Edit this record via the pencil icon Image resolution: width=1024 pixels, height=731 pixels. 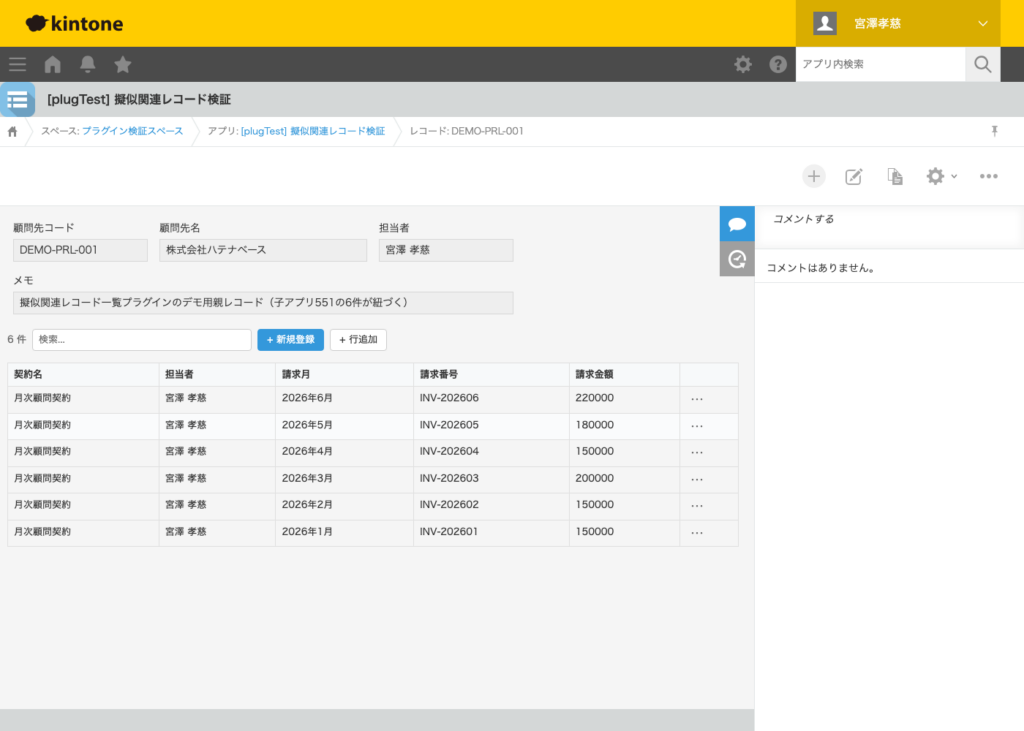point(854,176)
